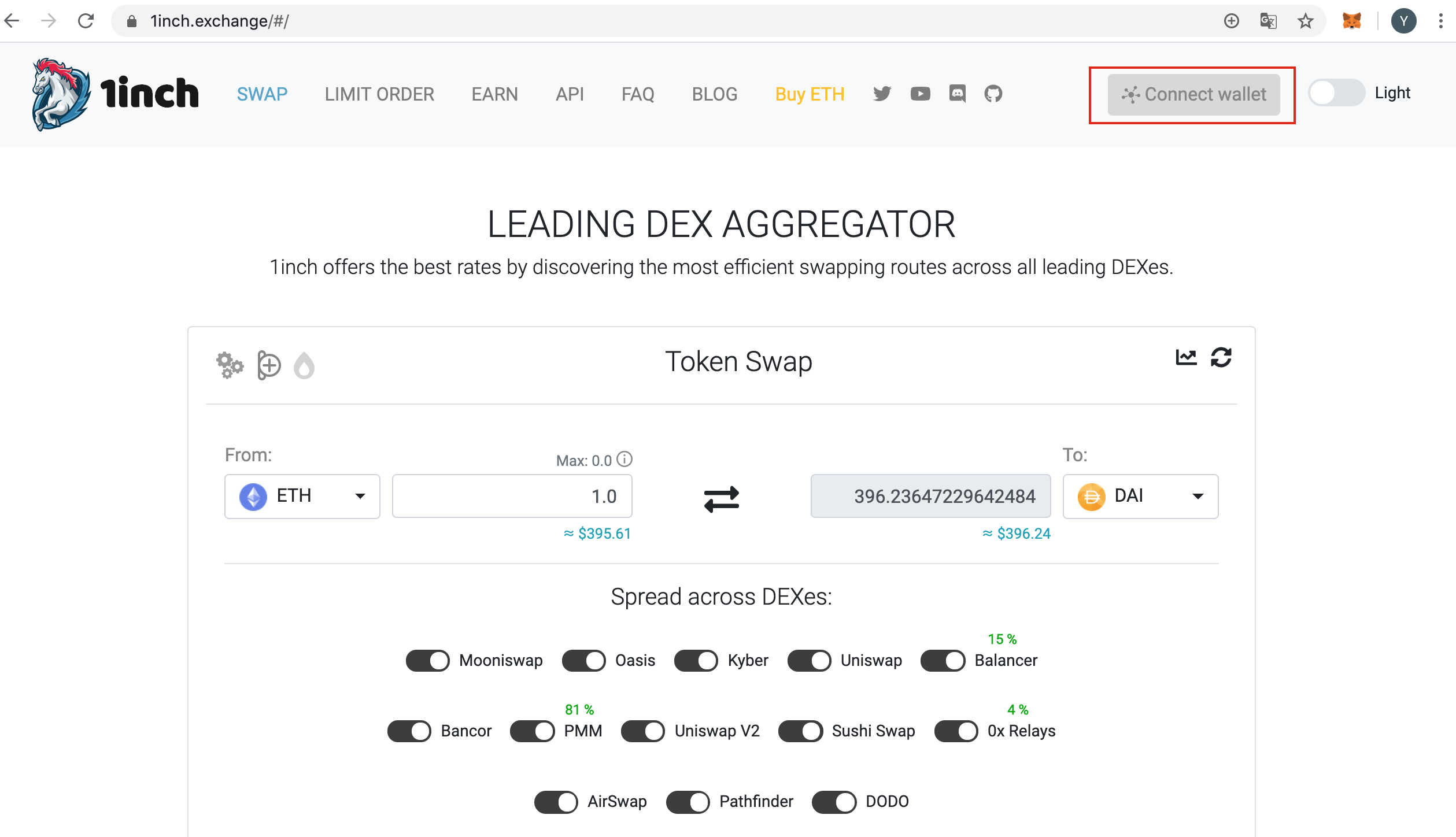Toggle off Uniswap V2
The height and width of the screenshot is (837, 1456).
643,731
